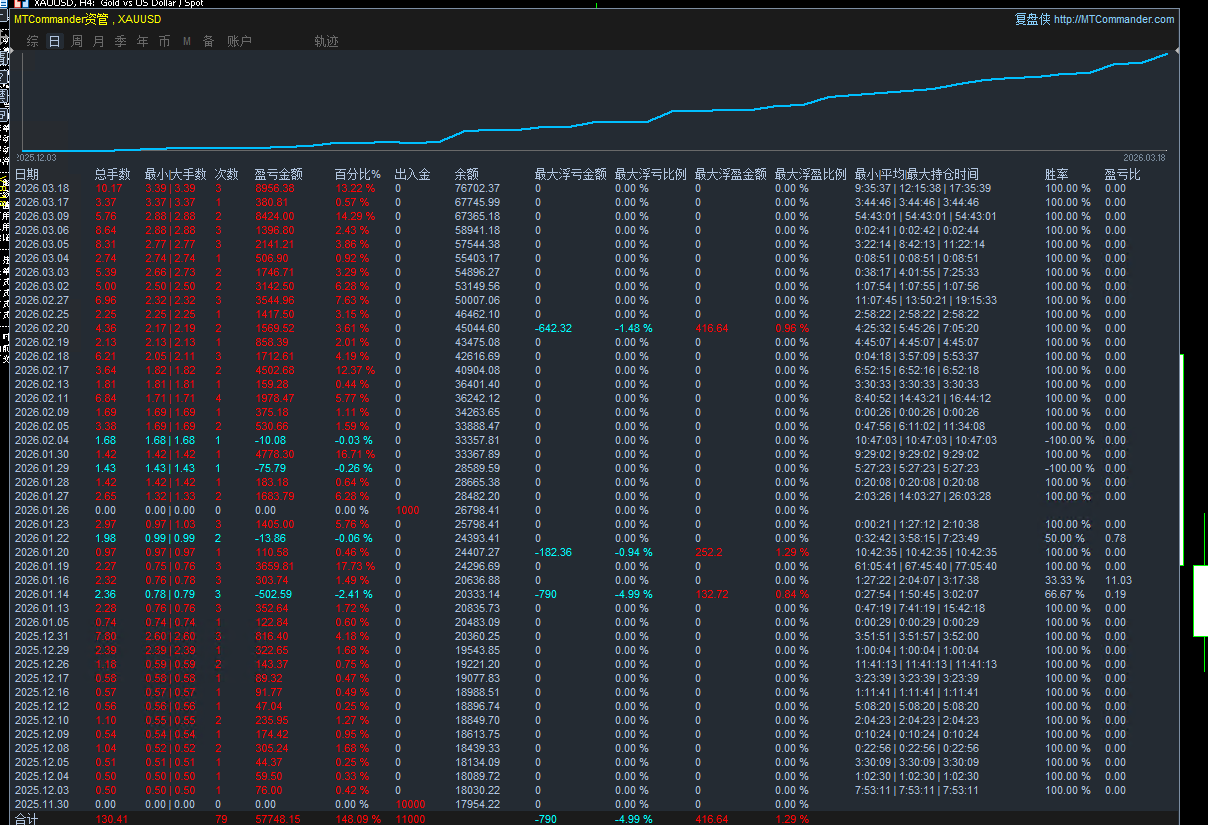Click the 合计 totals row label

pos(27,819)
